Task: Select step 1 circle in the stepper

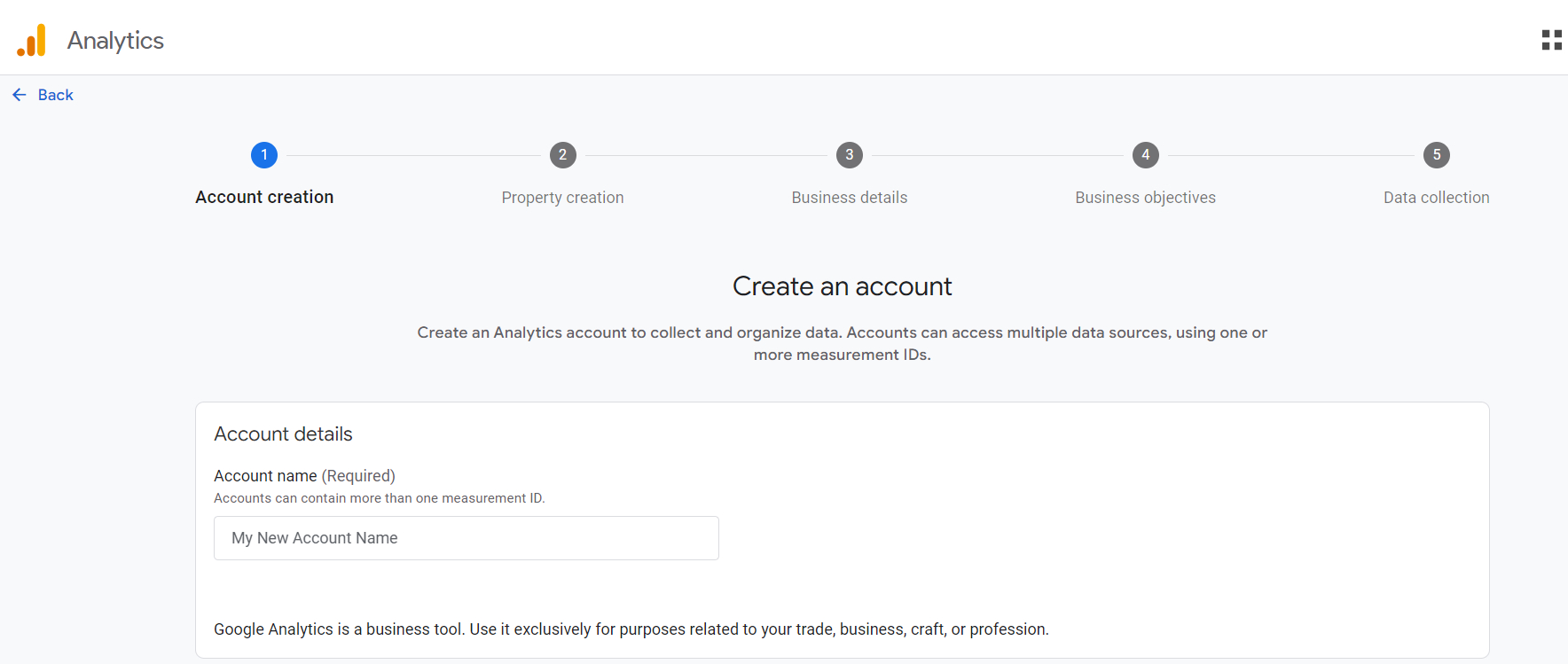Action: (264, 155)
